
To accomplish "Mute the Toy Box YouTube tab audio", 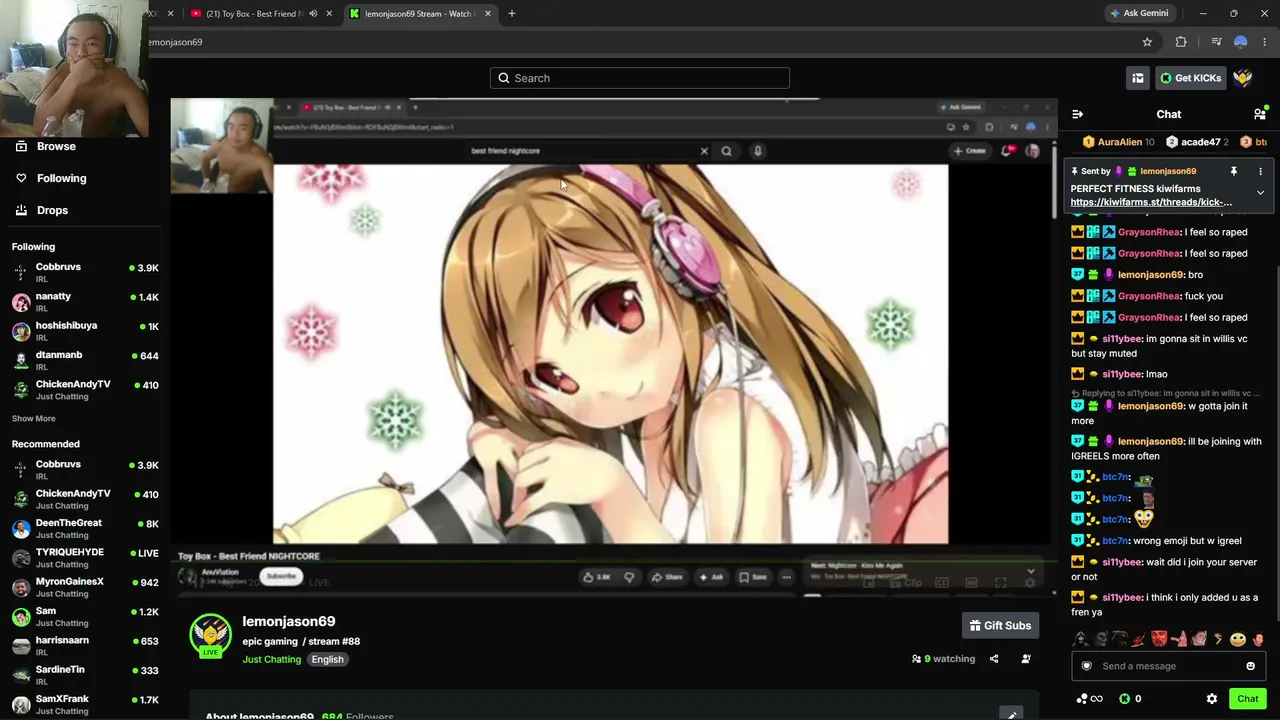I will click(313, 14).
